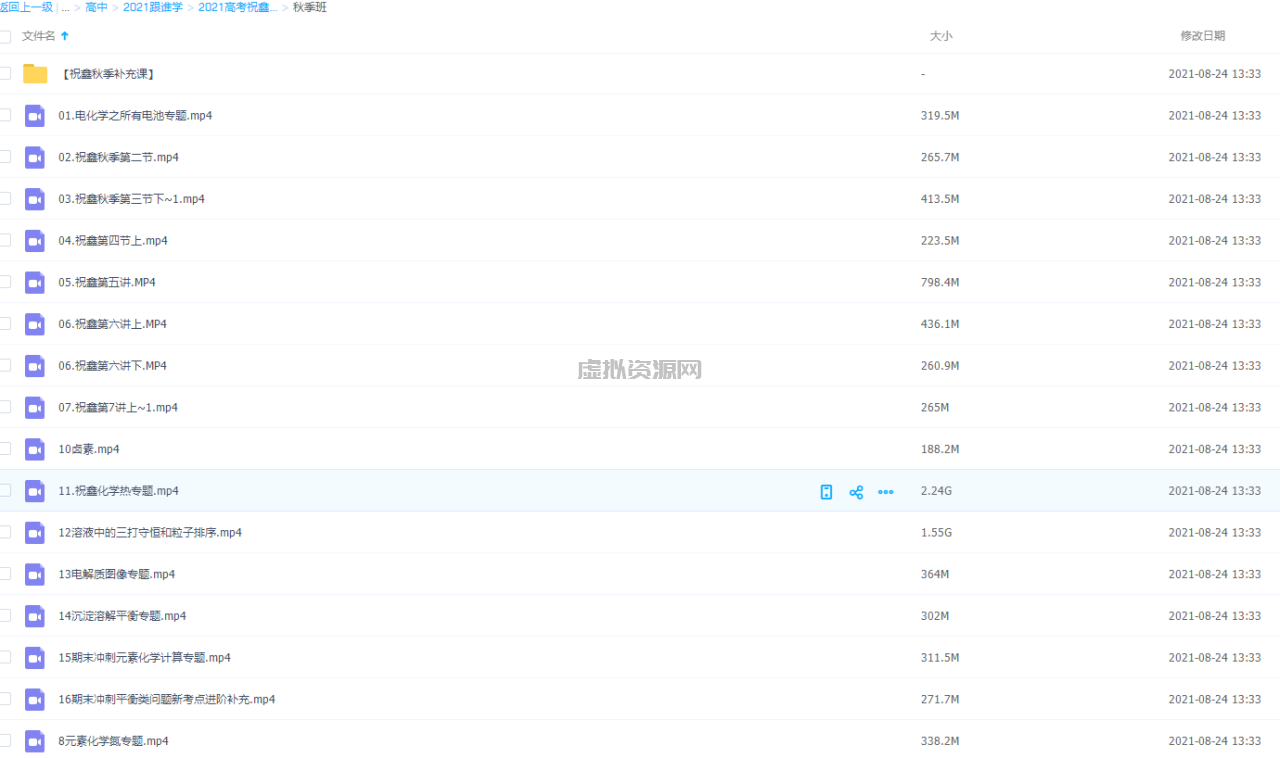Image resolution: width=1280 pixels, height=758 pixels.
Task: Click video icon for 15期末冲刺元素化学计算专题.mp4
Action: click(x=35, y=657)
